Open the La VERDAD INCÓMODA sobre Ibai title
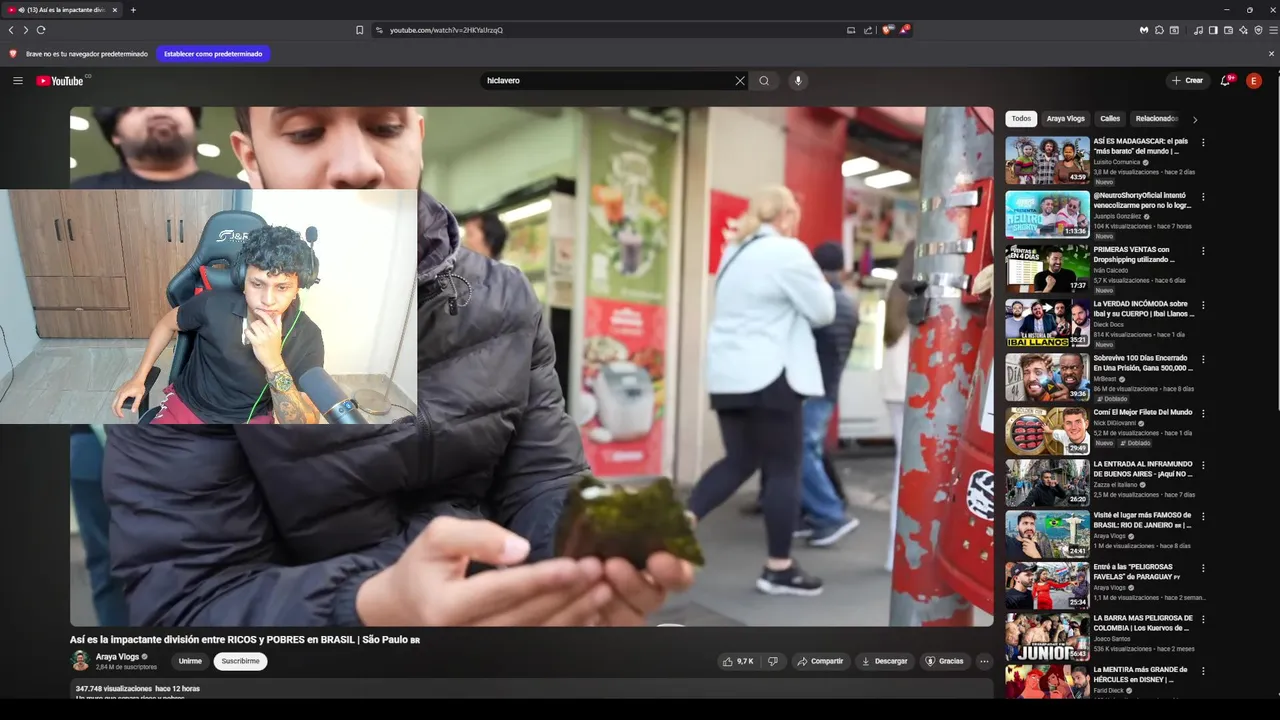This screenshot has width=1280, height=720. click(1144, 309)
